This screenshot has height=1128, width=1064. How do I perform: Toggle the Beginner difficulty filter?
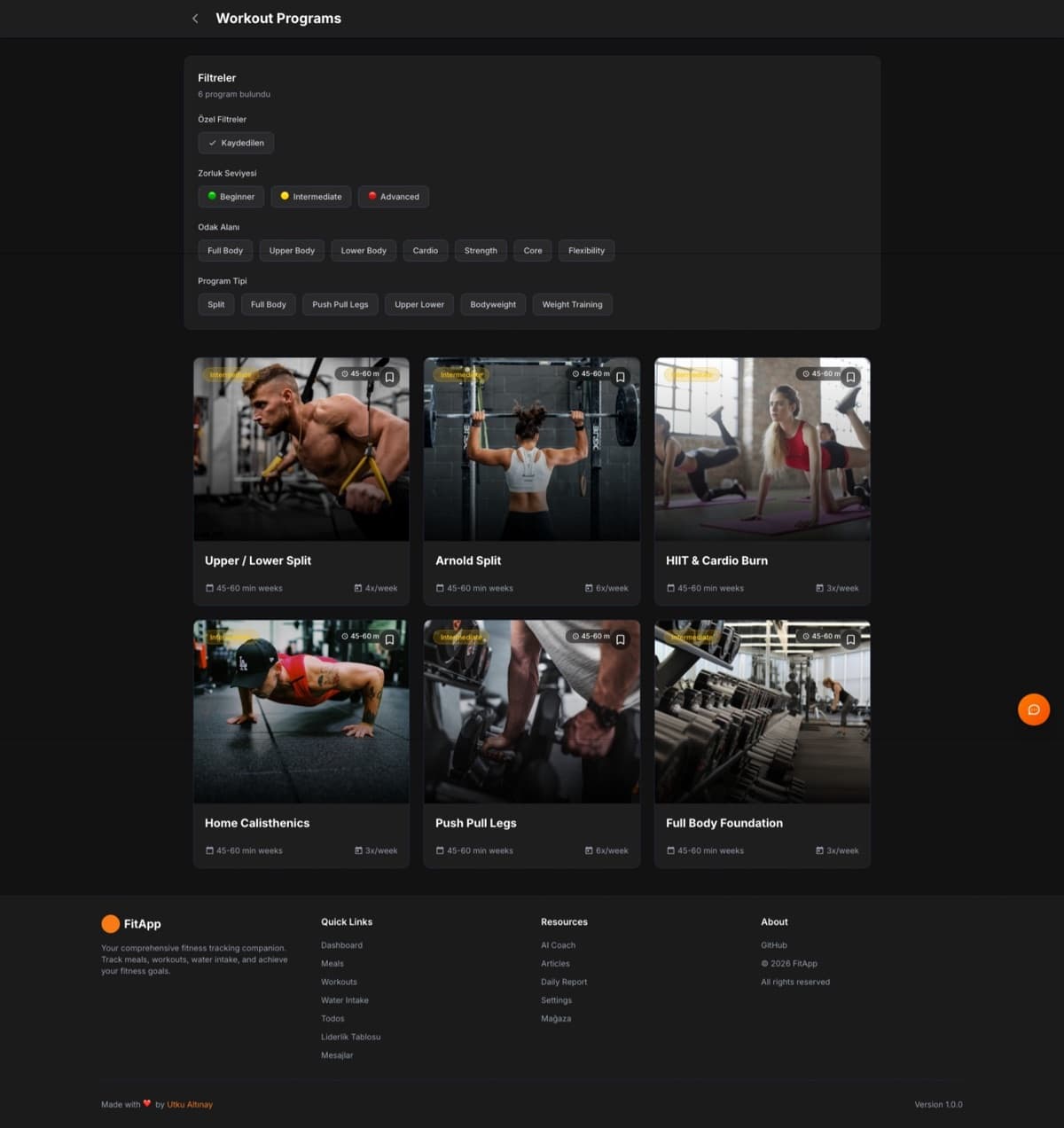point(231,197)
